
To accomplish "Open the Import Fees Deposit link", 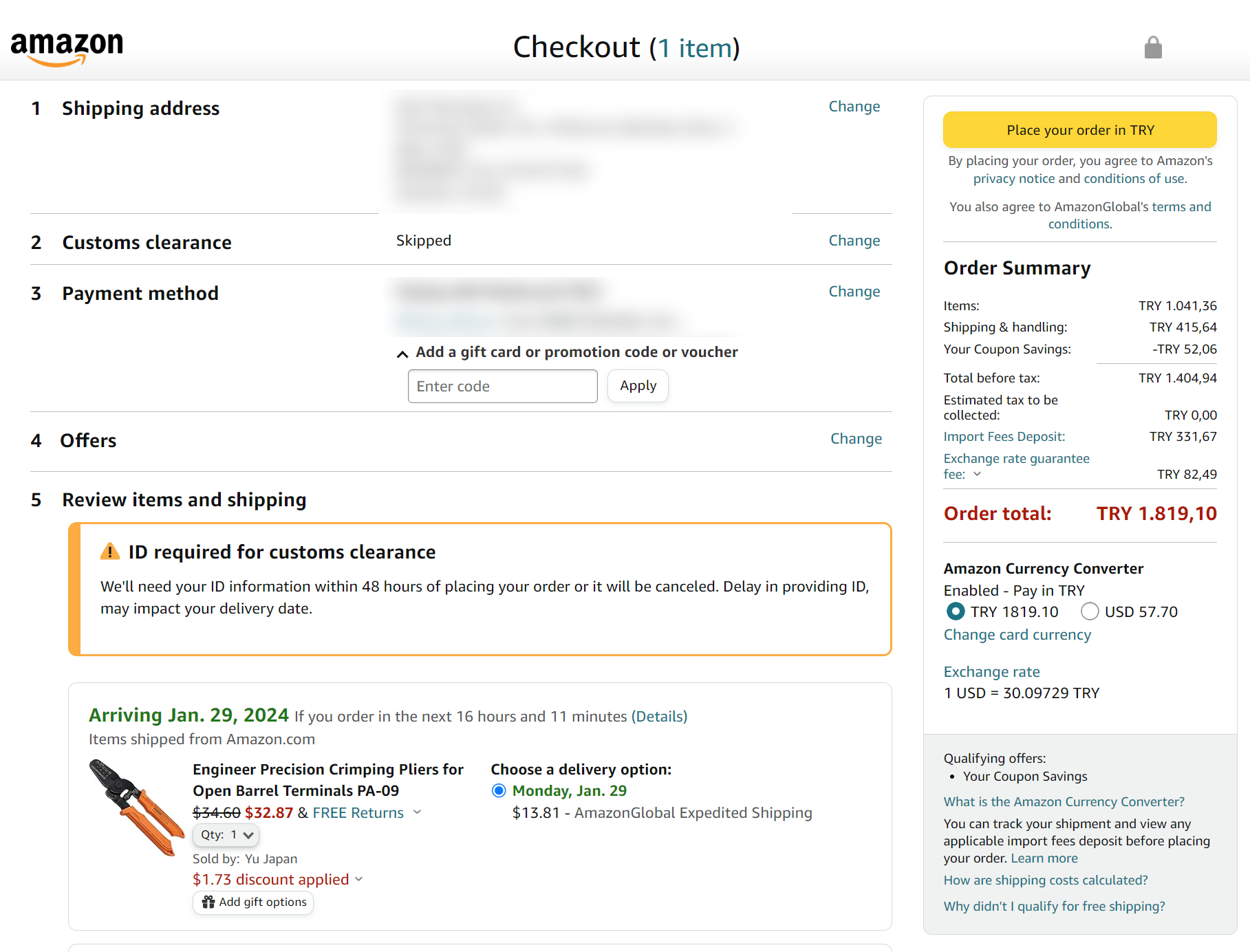I will [x=1004, y=437].
